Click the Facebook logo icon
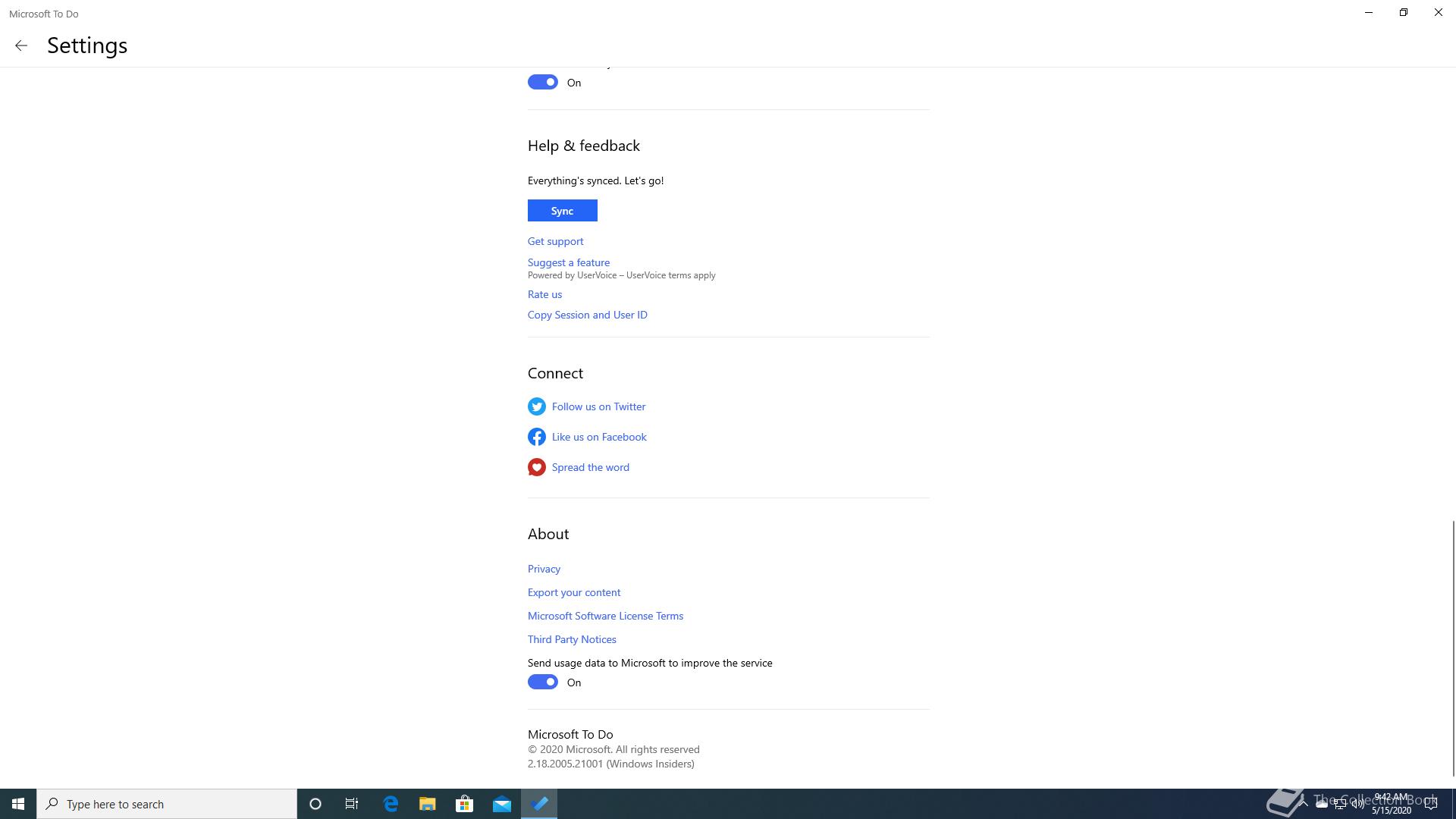1456x819 pixels. (536, 437)
